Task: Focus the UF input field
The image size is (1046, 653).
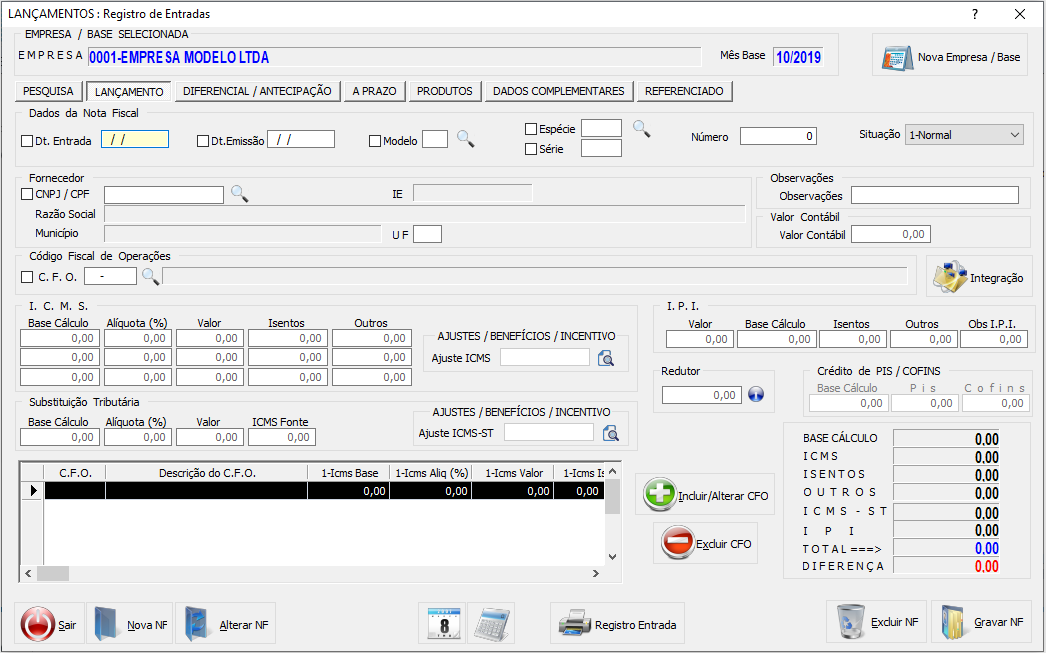Action: [x=428, y=234]
